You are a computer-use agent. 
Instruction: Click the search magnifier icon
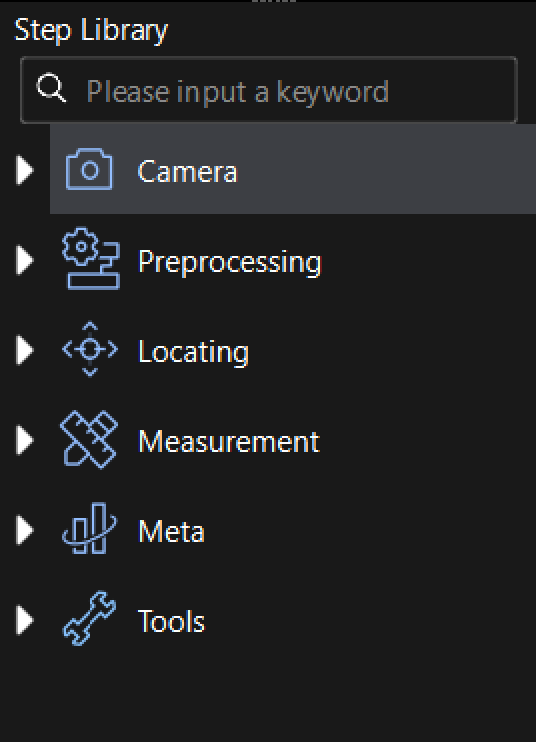(51, 88)
